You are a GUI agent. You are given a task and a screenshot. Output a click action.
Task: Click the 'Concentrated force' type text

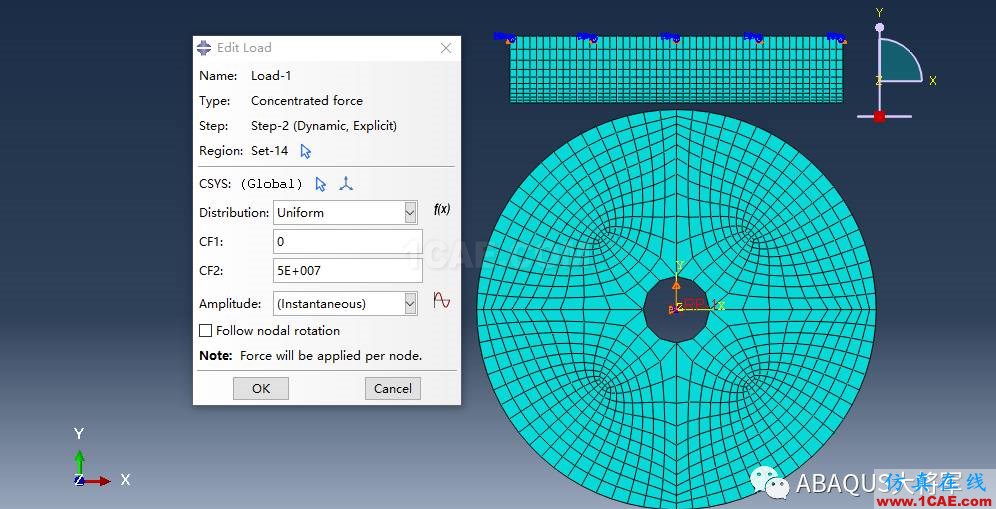(307, 100)
